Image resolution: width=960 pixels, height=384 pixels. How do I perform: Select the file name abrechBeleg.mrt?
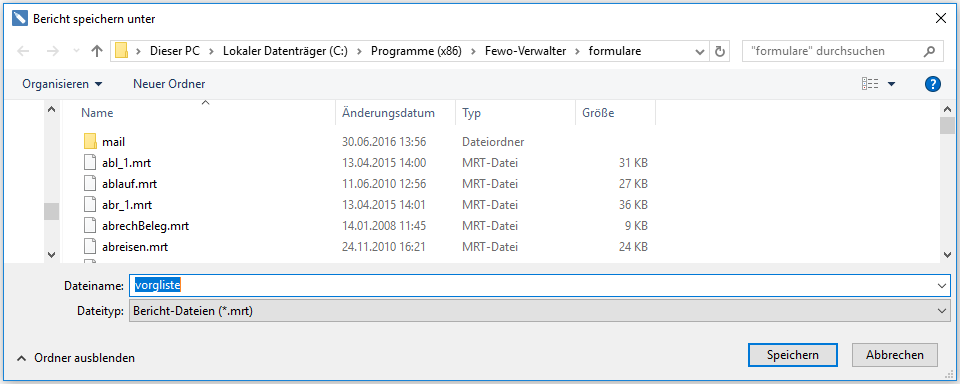[x=146, y=226]
